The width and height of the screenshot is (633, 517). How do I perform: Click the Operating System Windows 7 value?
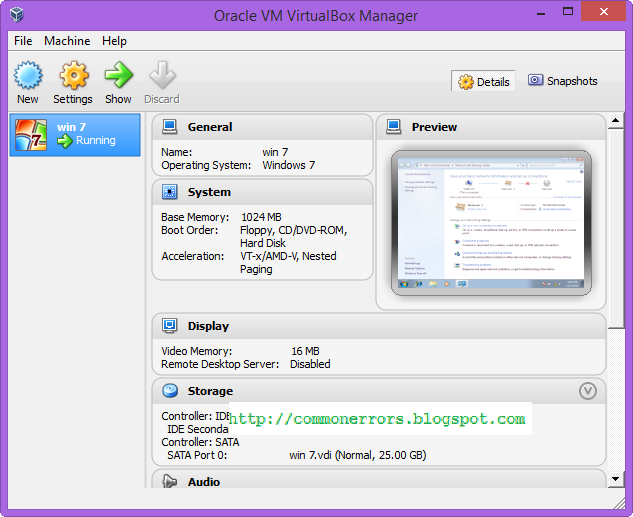pos(289,165)
